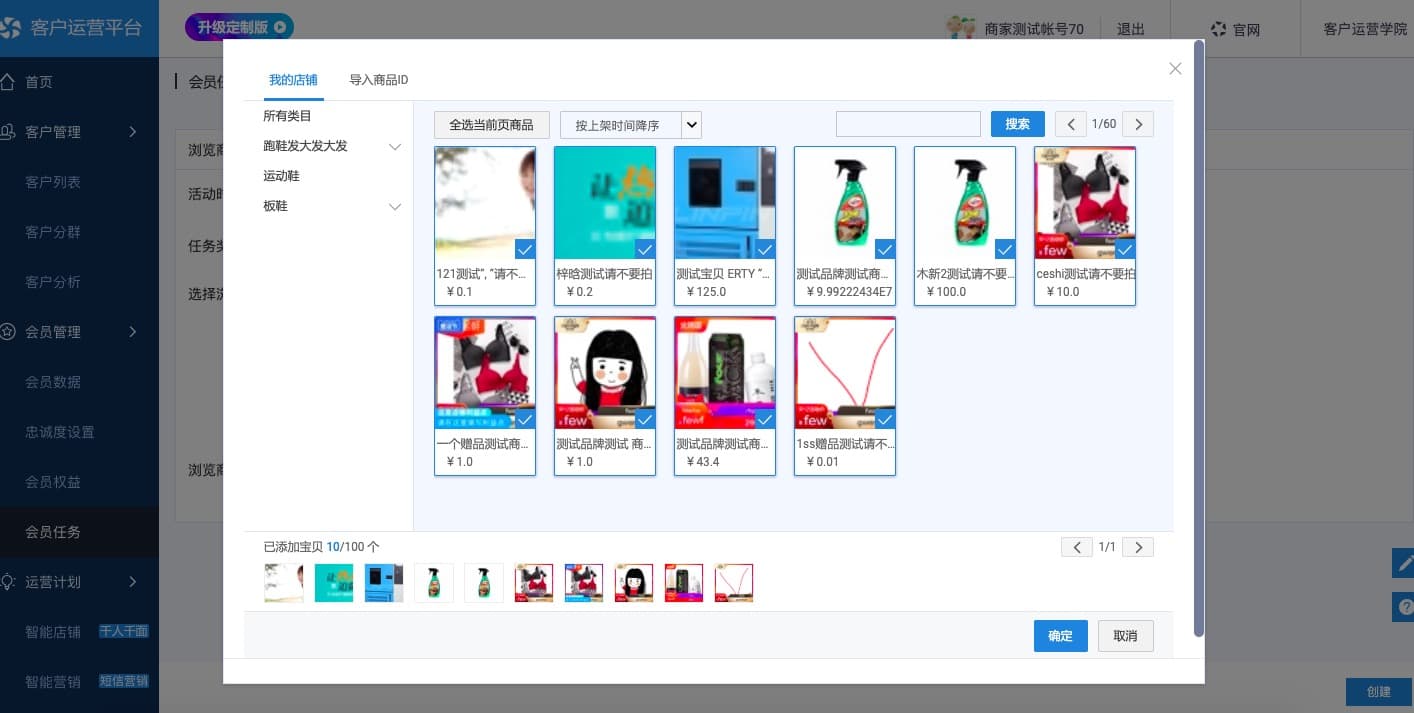Screen dimensions: 1414x713
Task: Go to next product page arrow beside 1/60
Action: (x=1138, y=124)
